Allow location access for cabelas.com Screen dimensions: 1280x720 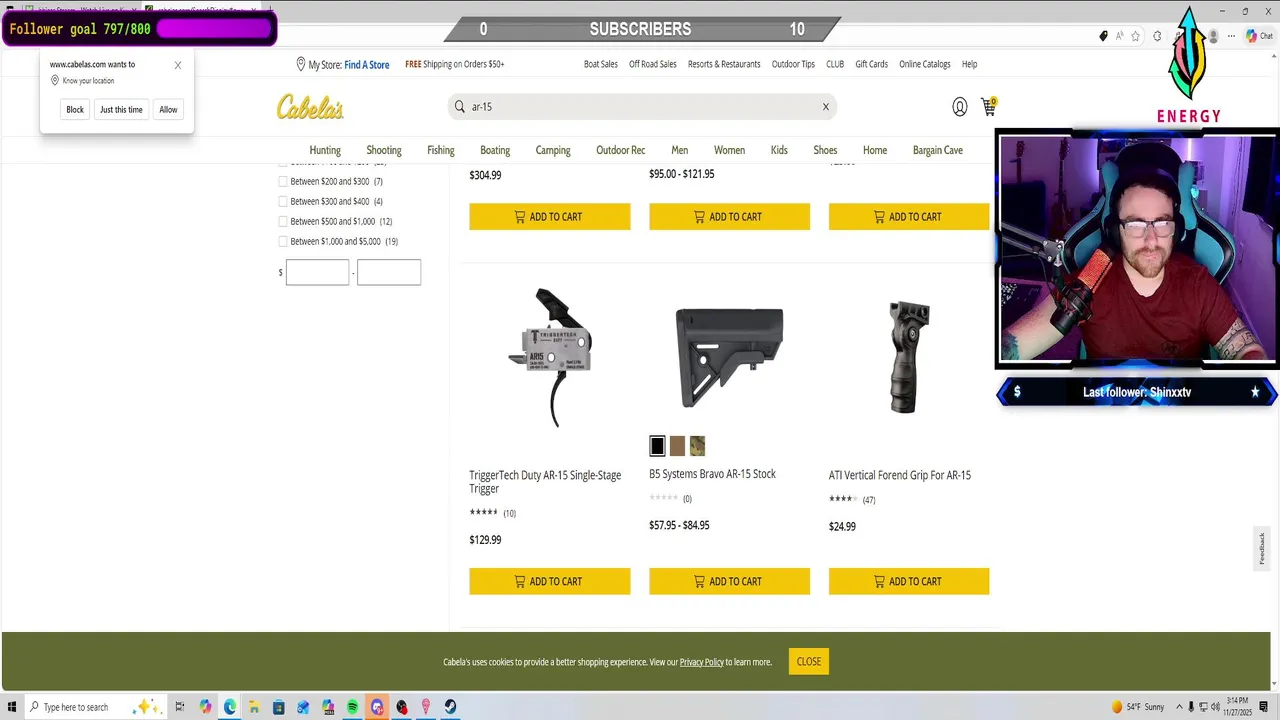pos(168,110)
